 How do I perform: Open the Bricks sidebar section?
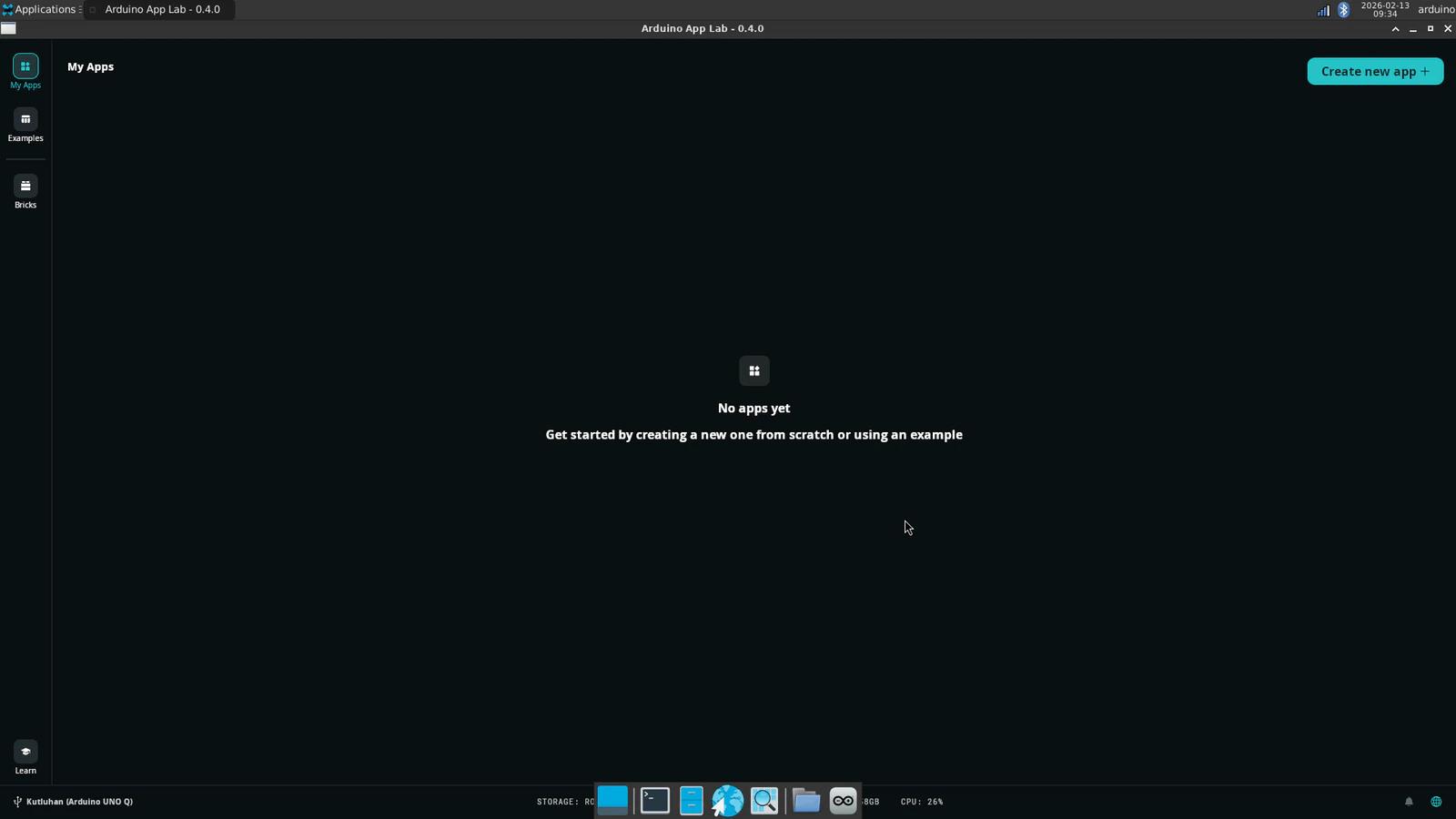(25, 192)
